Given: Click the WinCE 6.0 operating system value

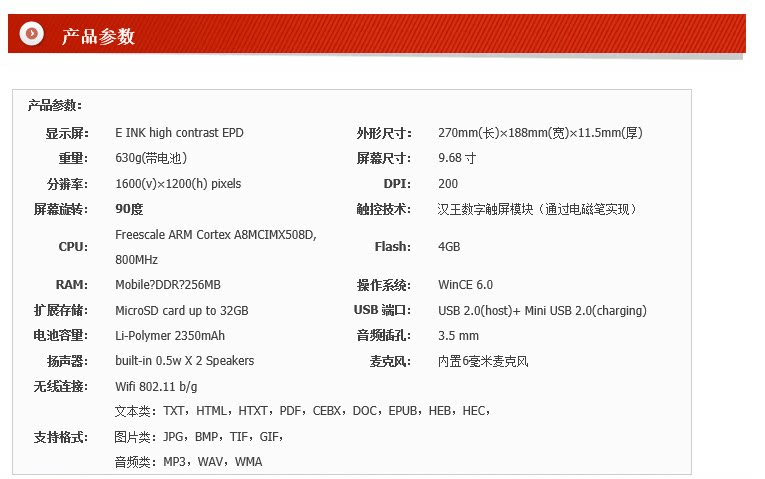Looking at the screenshot, I should (x=465, y=285).
